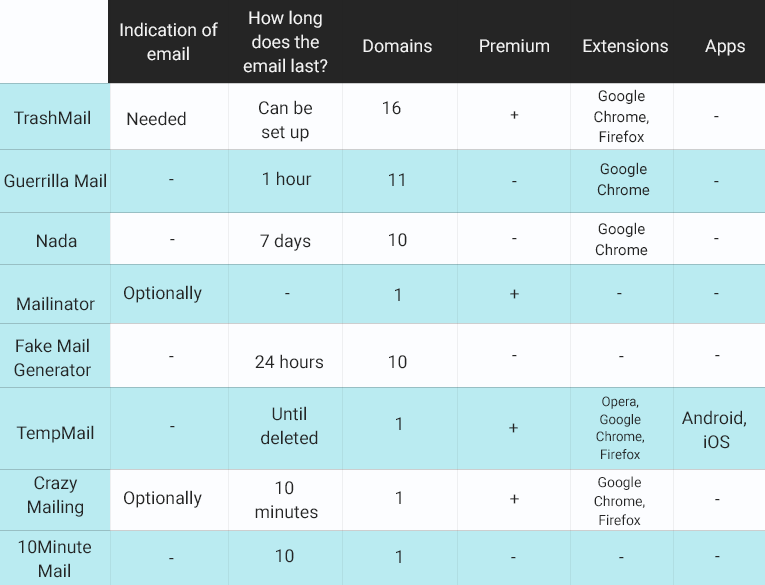Click the TrashMail row label
The width and height of the screenshot is (765, 585).
click(x=52, y=118)
